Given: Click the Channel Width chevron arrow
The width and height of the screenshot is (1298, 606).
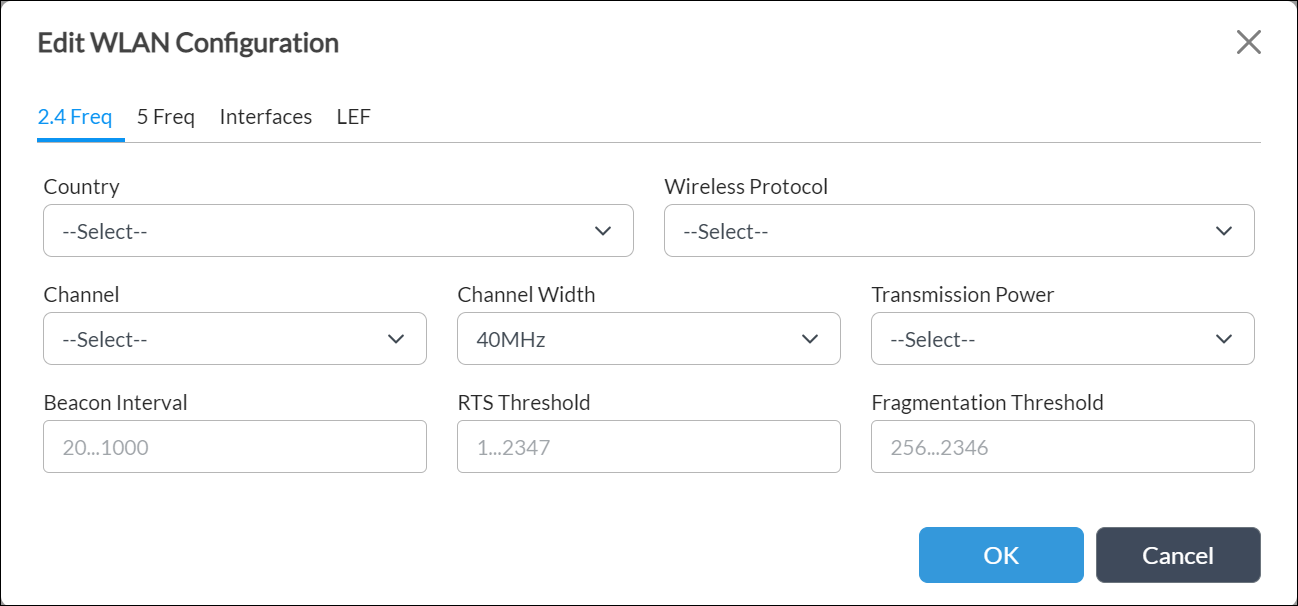Looking at the screenshot, I should 810,339.
